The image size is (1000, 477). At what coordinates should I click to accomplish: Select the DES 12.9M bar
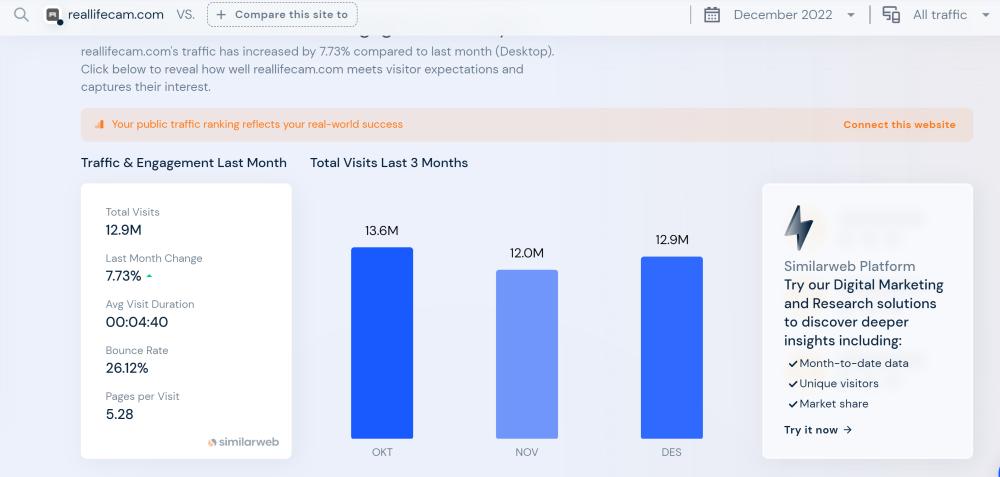671,348
